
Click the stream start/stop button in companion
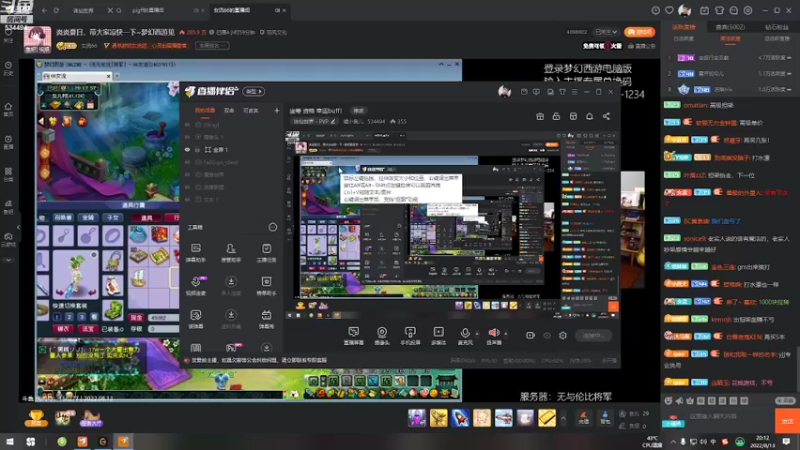[594, 336]
